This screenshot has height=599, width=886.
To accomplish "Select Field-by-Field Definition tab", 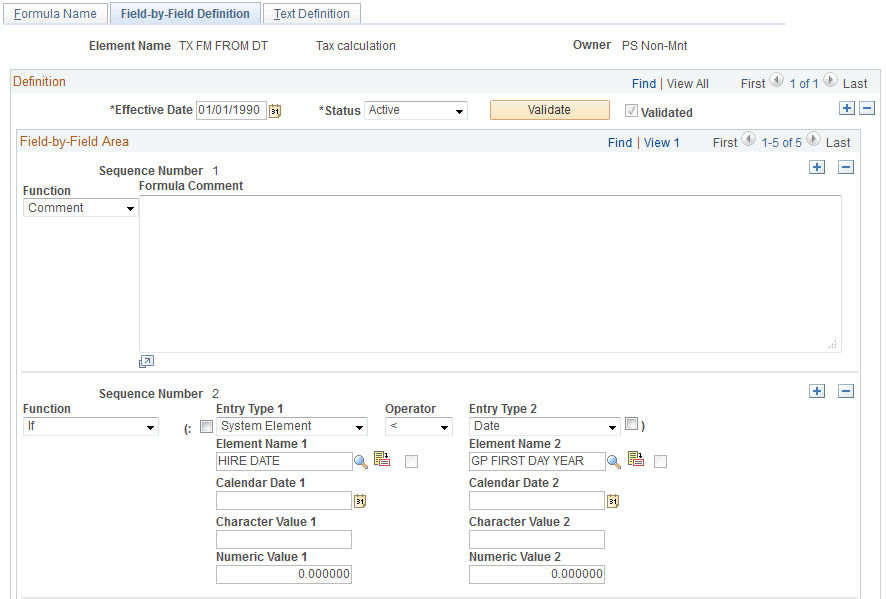I will (185, 14).
